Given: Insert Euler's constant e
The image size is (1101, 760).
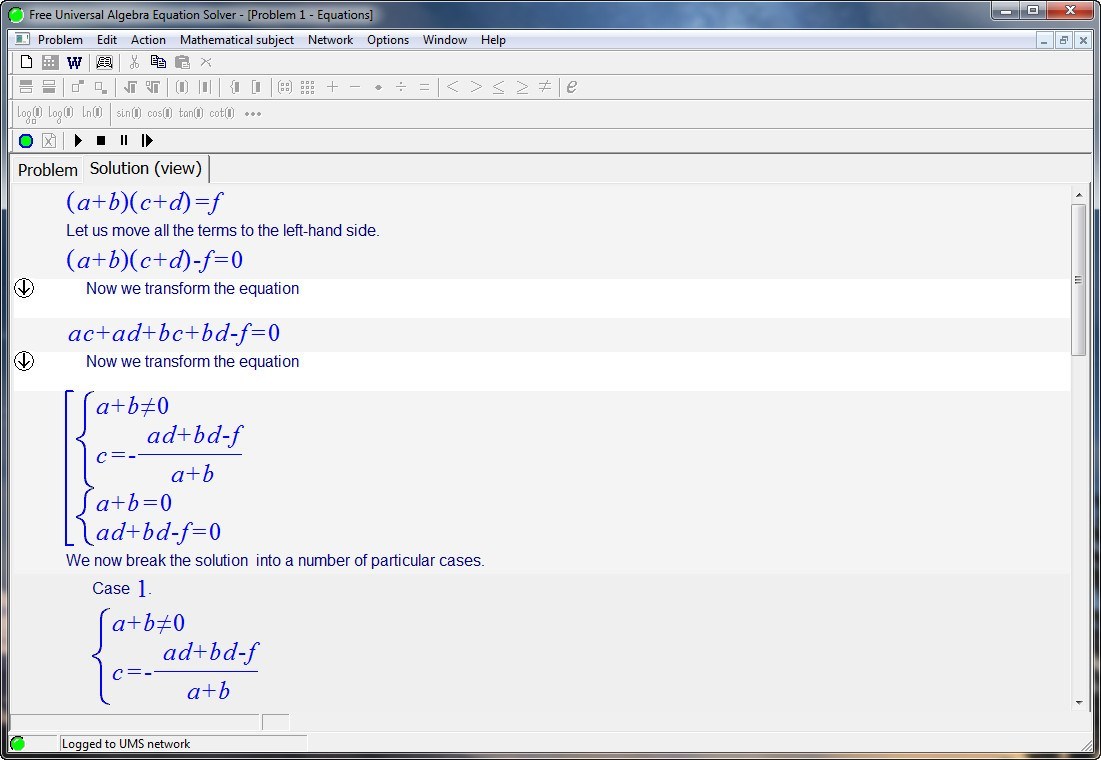Looking at the screenshot, I should click(572, 87).
